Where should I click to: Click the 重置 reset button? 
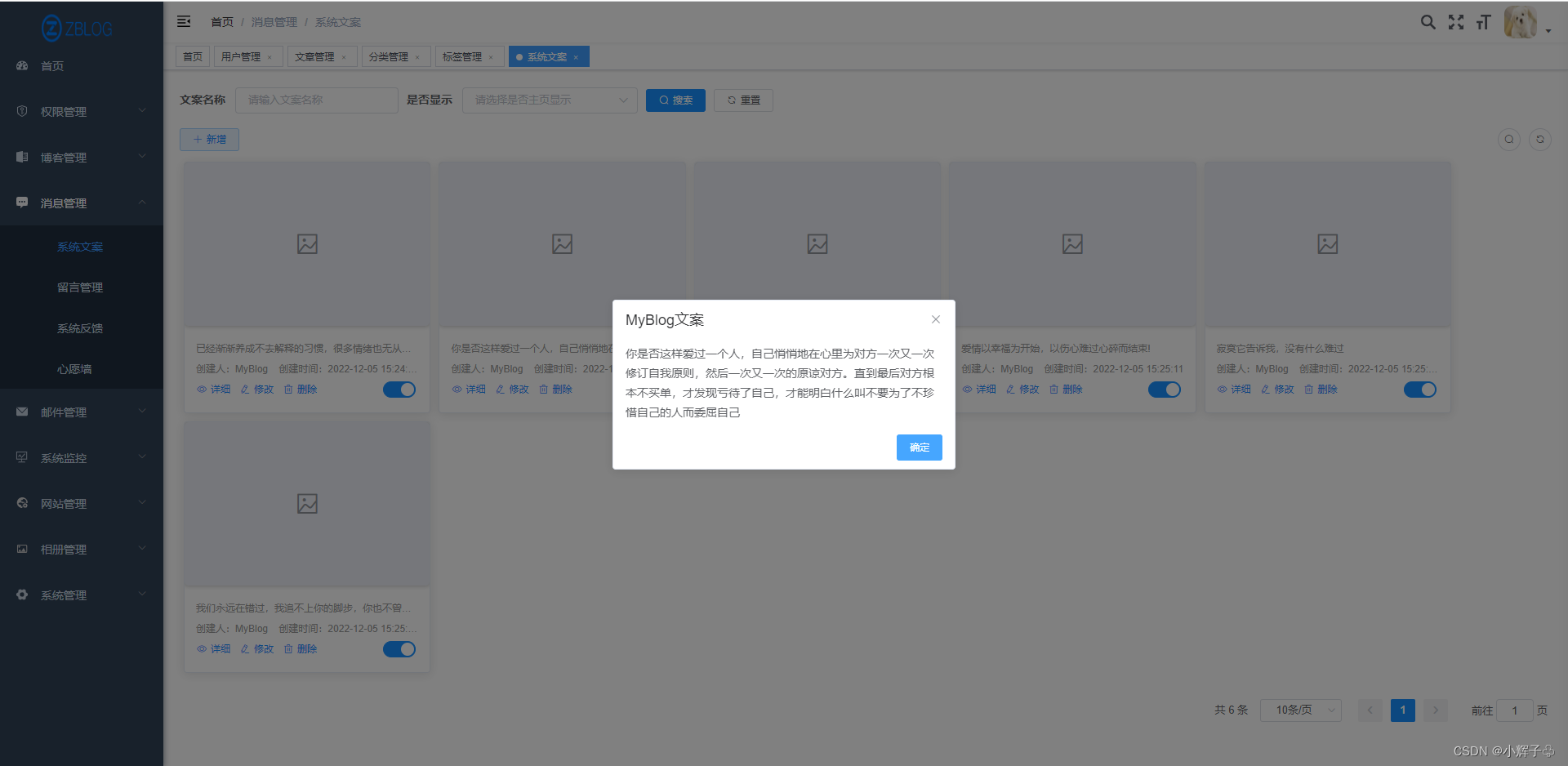click(743, 100)
